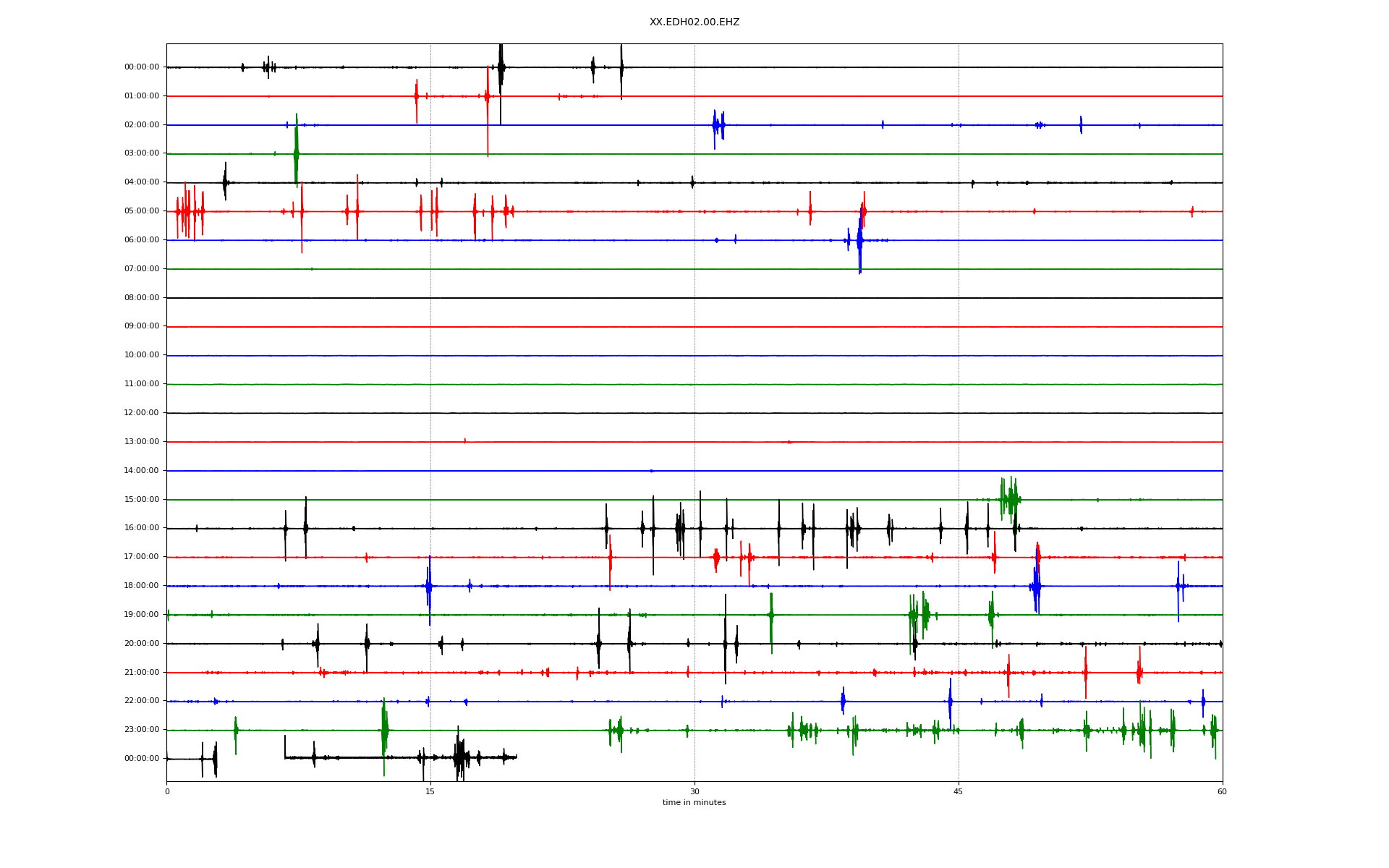The height and width of the screenshot is (868, 1389).
Task: Click the large blue spike on 06:00:00 trace
Action: (x=859, y=242)
